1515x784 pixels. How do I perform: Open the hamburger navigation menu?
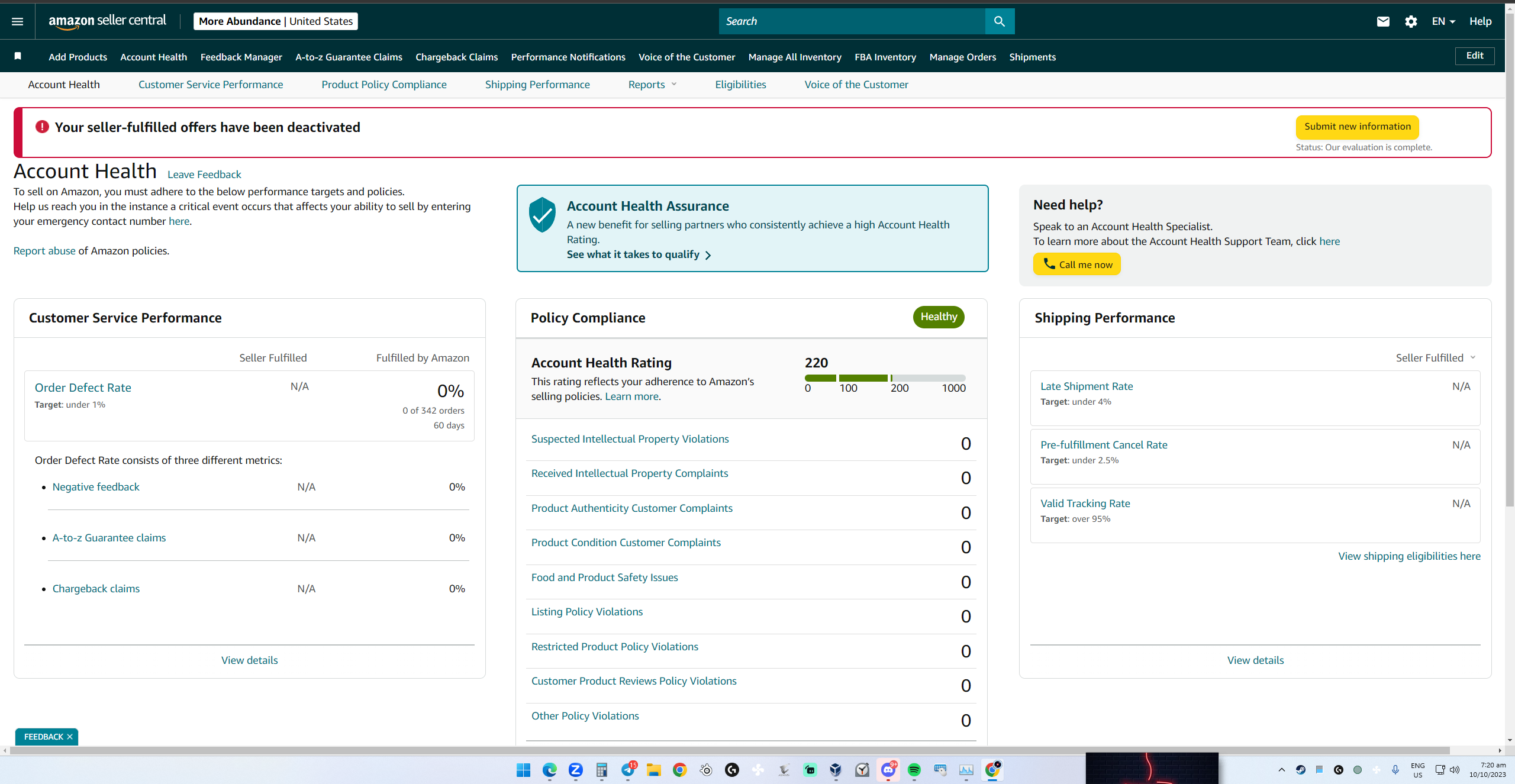tap(17, 21)
